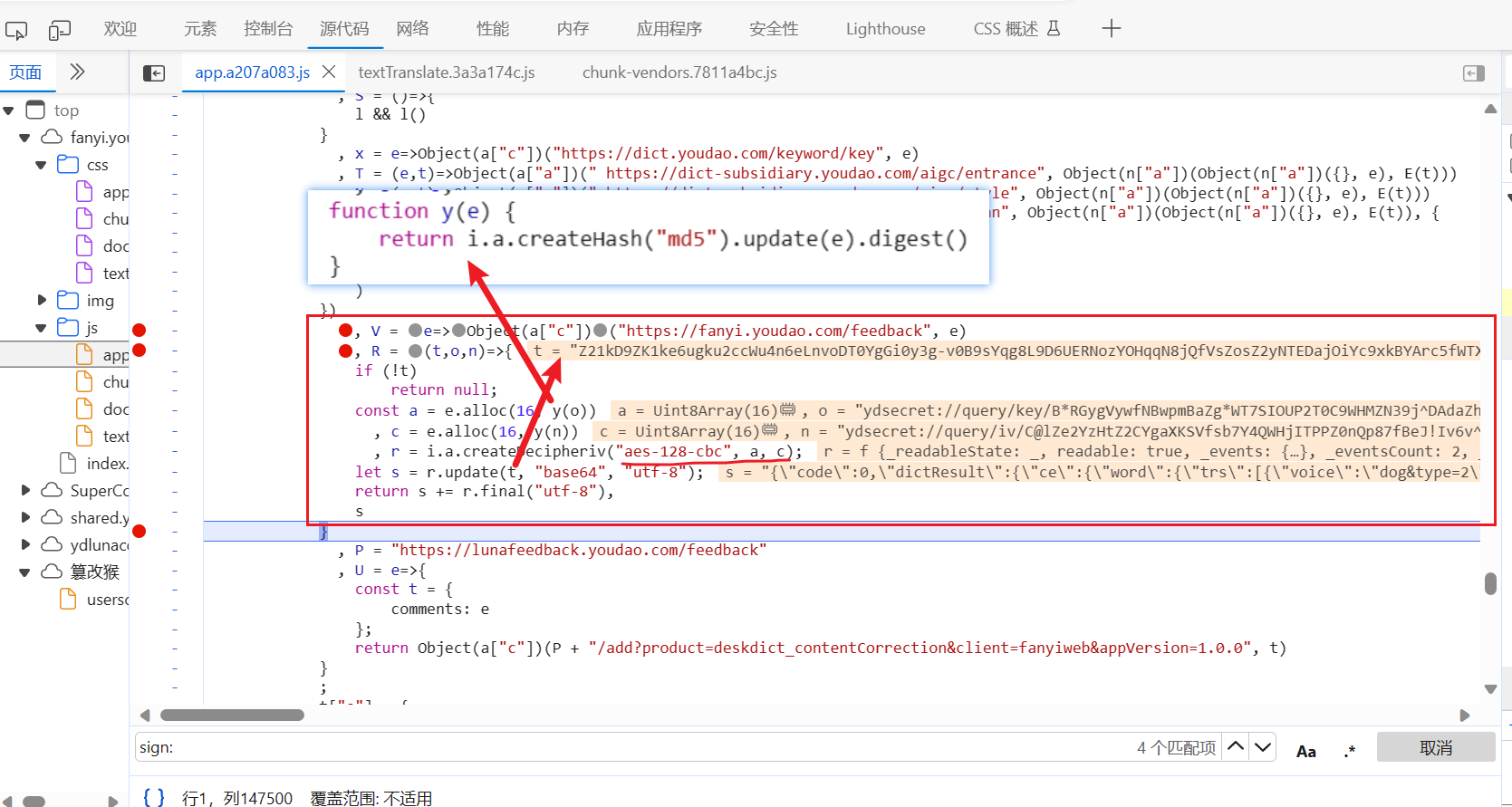The height and width of the screenshot is (807, 1512).
Task: Click the 4 个匹配项 match count
Action: 1176,747
